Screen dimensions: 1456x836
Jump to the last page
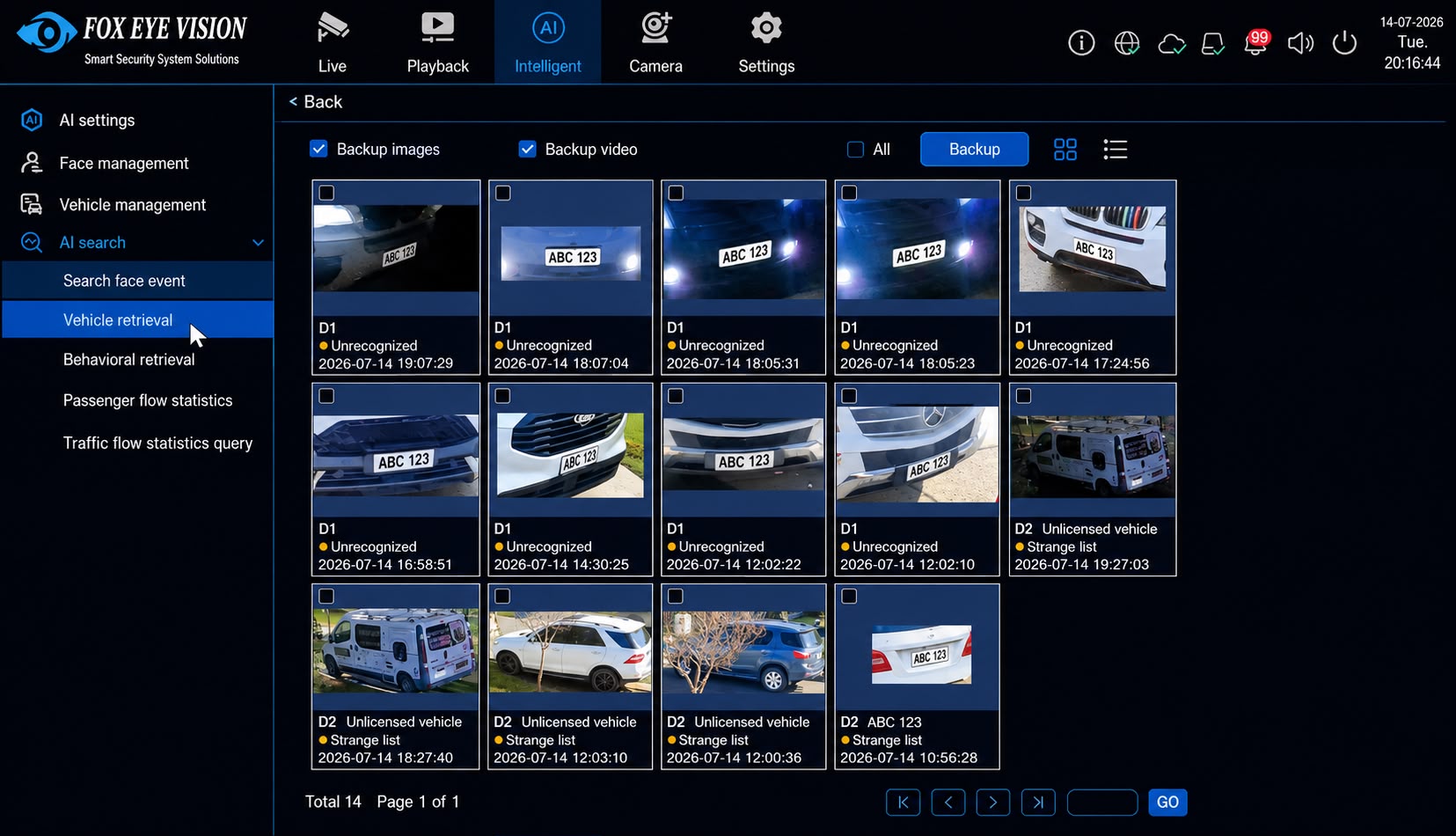coord(1038,802)
